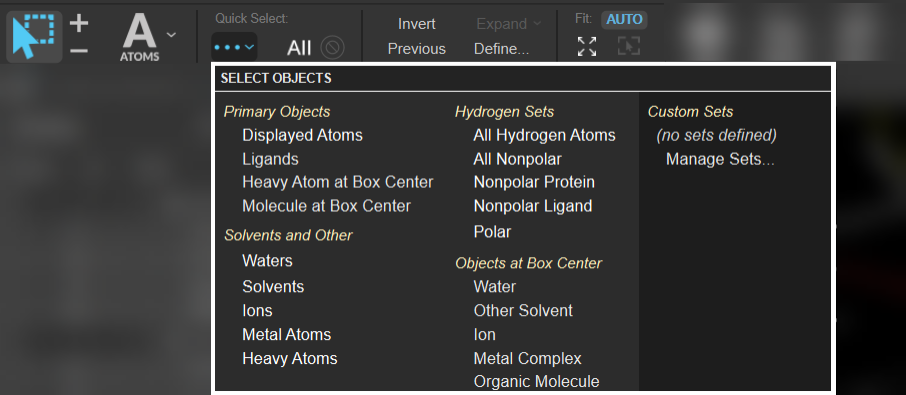This screenshot has height=395, width=906.
Task: Click the plus add-to-selection icon
Action: (79, 24)
